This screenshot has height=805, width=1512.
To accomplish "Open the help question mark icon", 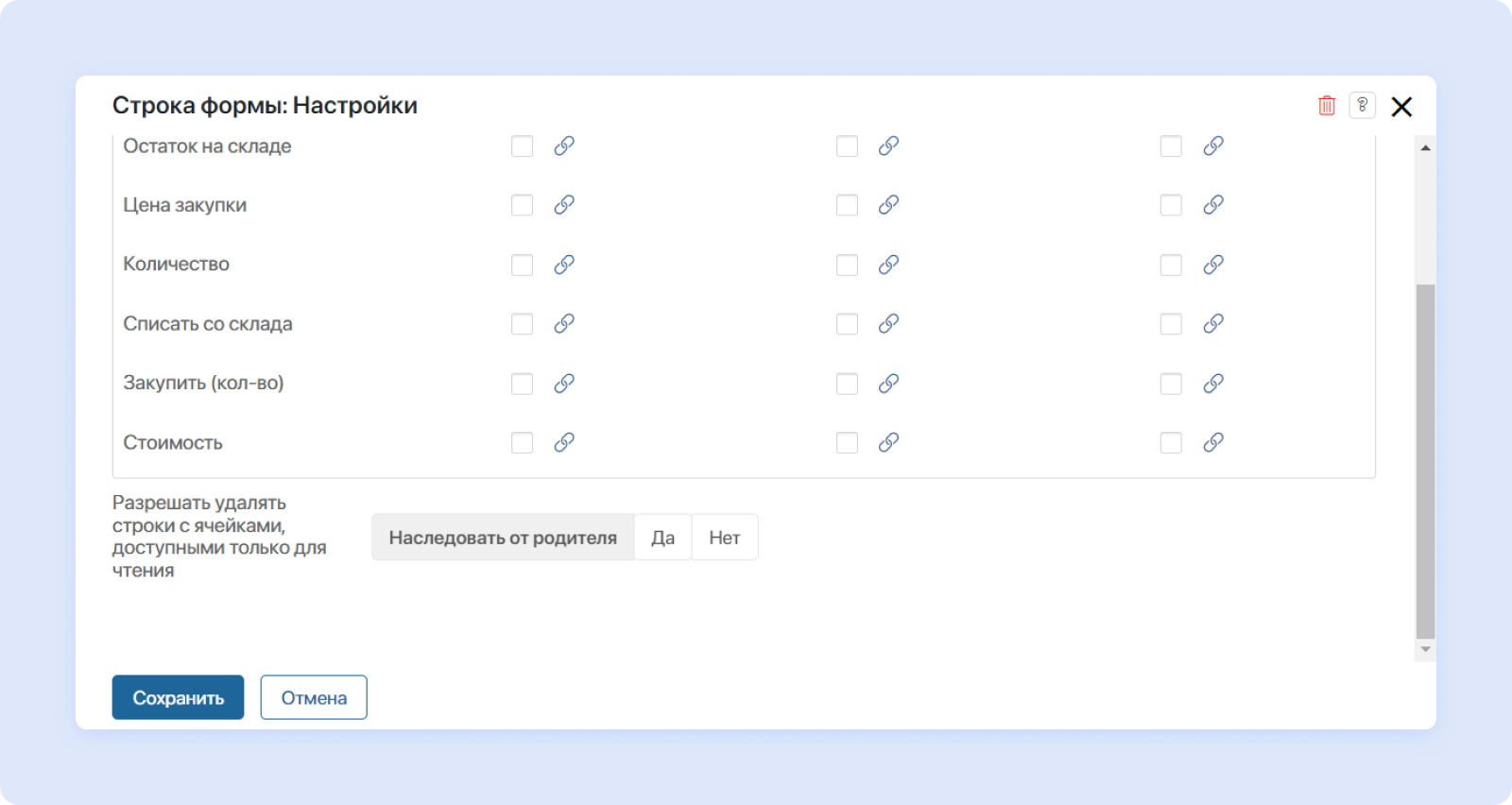I will [1362, 106].
